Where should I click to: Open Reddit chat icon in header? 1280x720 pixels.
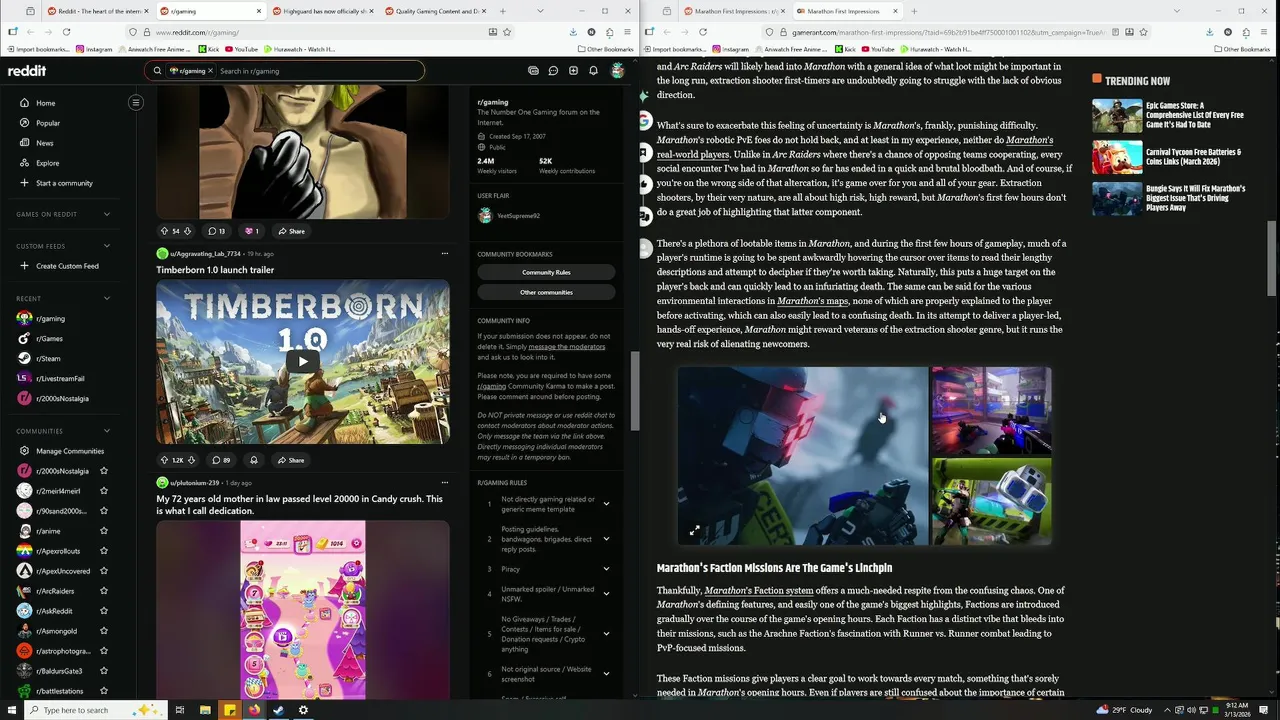[x=553, y=71]
